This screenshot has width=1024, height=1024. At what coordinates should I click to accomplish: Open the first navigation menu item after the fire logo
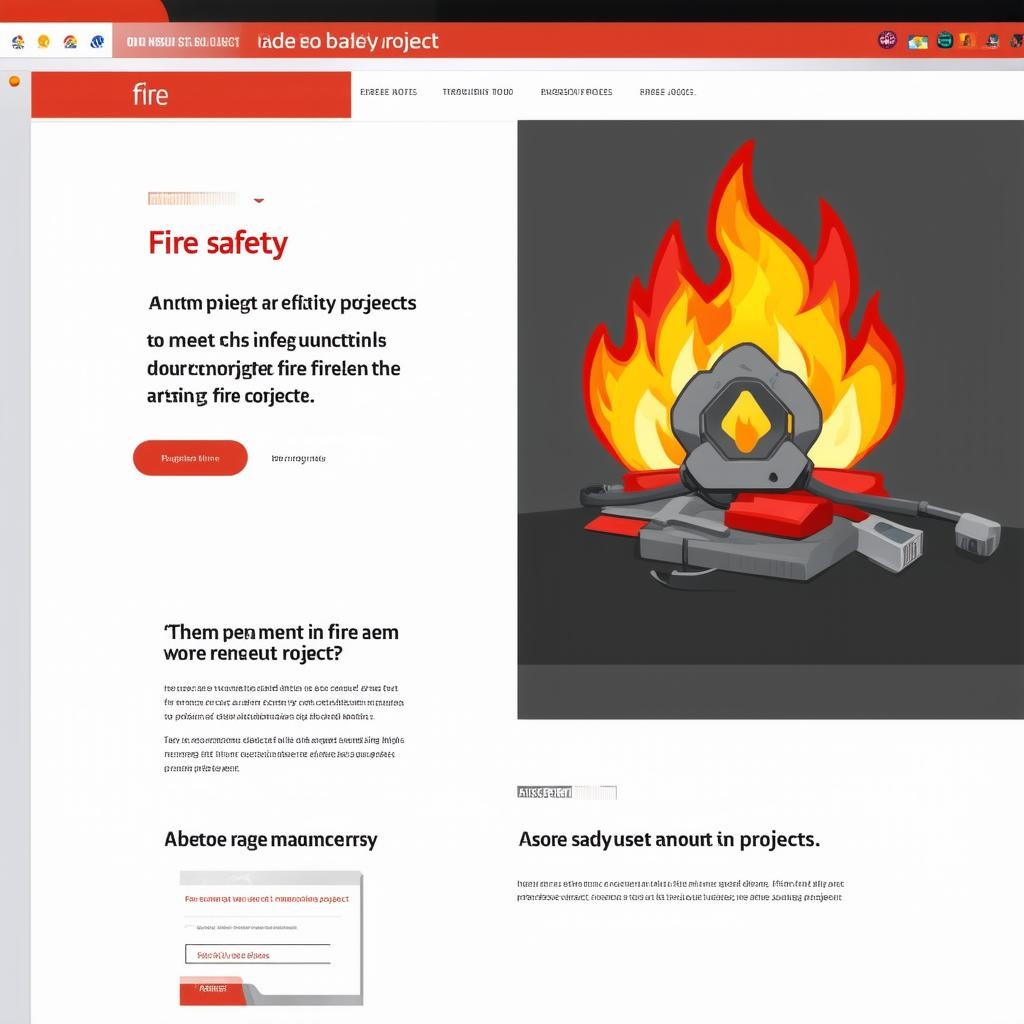389,92
